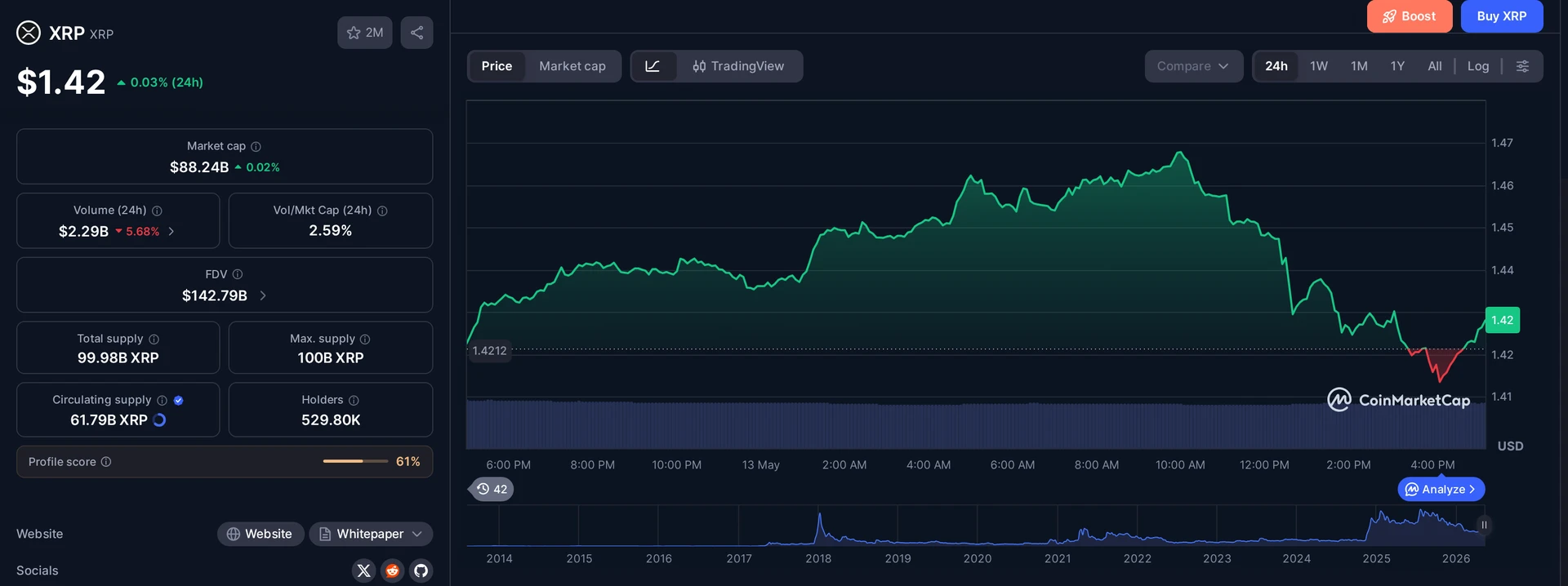Expand Volume (24h) details chevron

click(x=171, y=232)
